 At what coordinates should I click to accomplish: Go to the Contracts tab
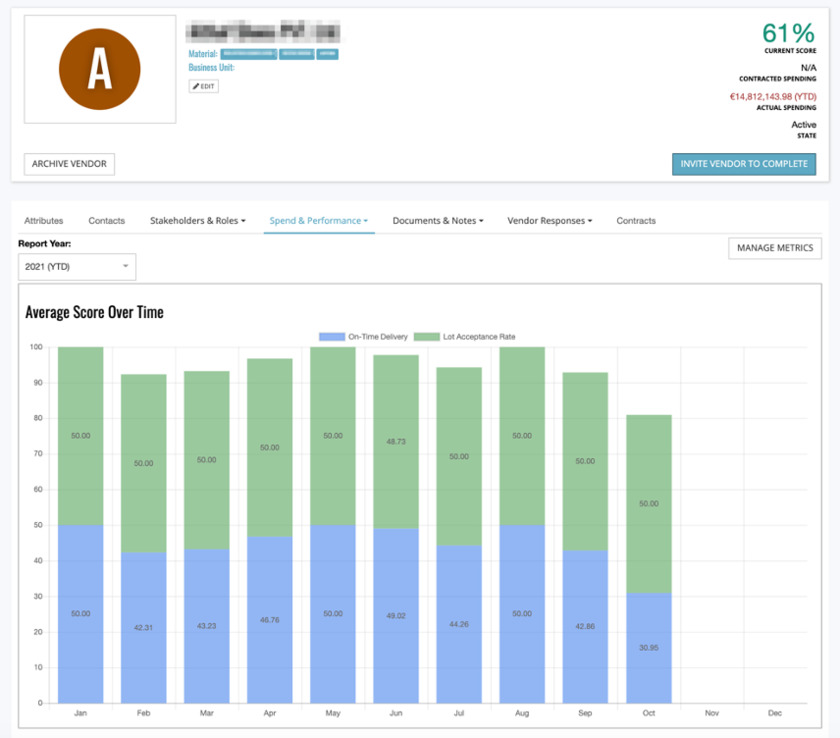(636, 221)
